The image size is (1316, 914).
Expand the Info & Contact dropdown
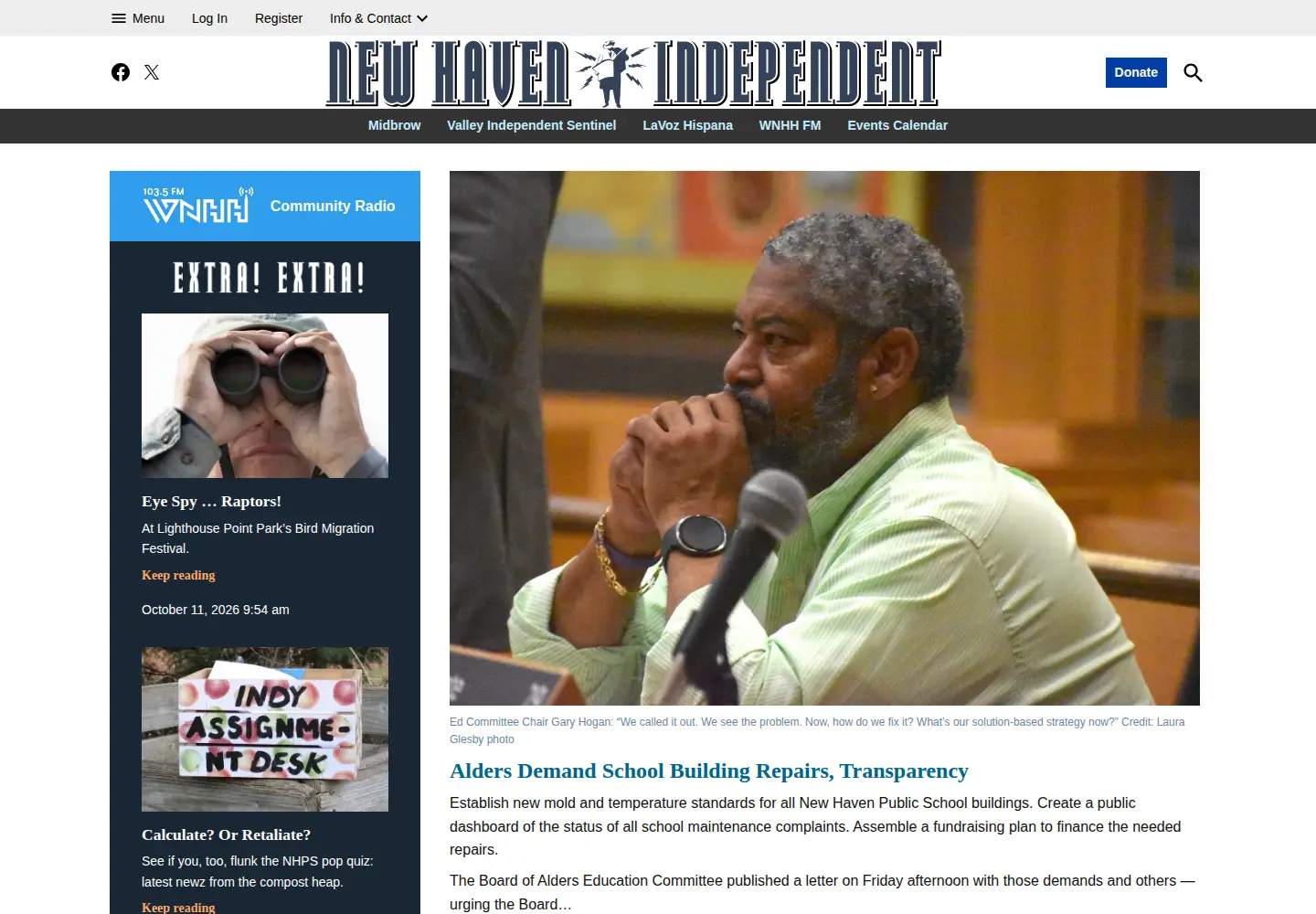pyautogui.click(x=378, y=18)
